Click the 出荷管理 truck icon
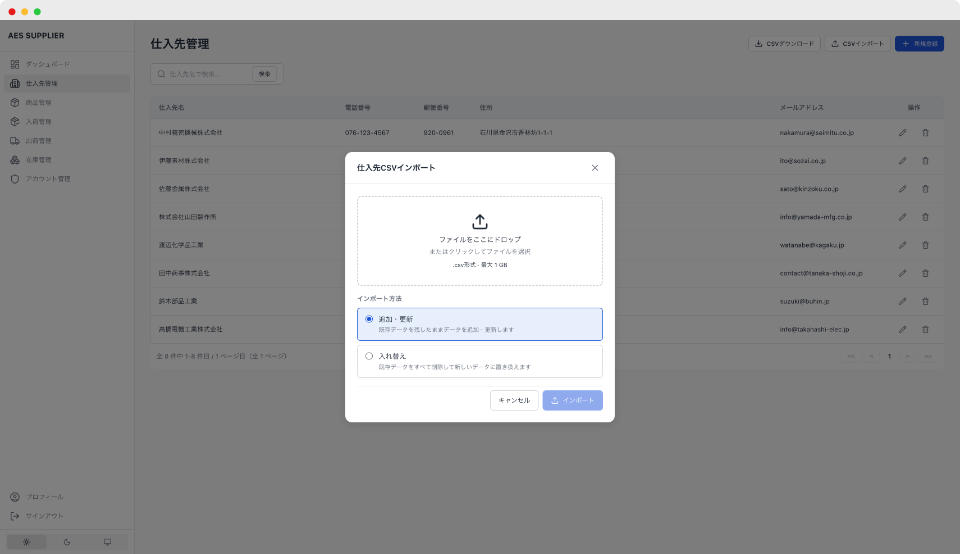This screenshot has height=554, width=960. 15,141
